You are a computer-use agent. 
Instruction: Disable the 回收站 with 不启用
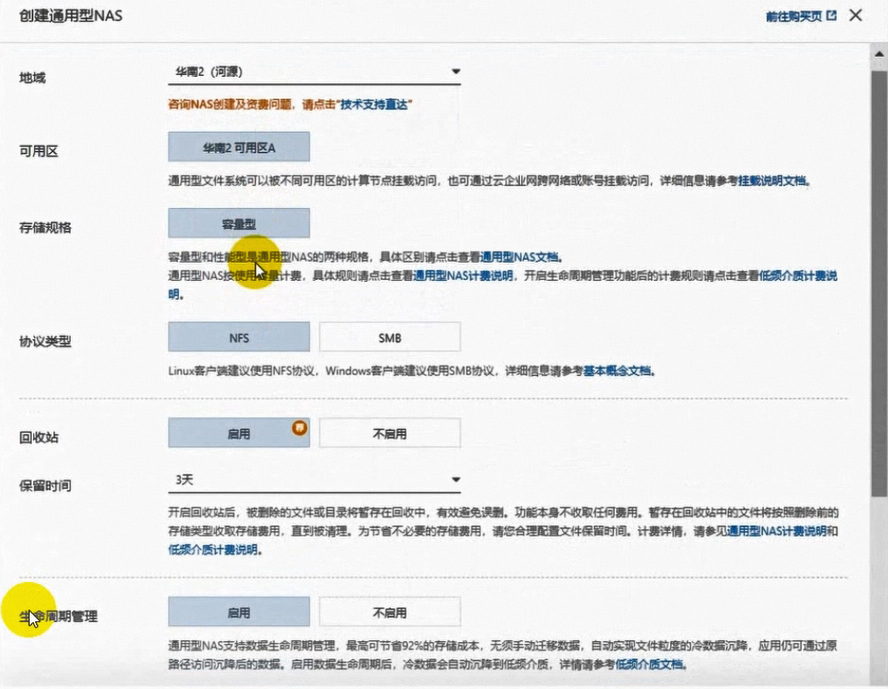(x=389, y=434)
